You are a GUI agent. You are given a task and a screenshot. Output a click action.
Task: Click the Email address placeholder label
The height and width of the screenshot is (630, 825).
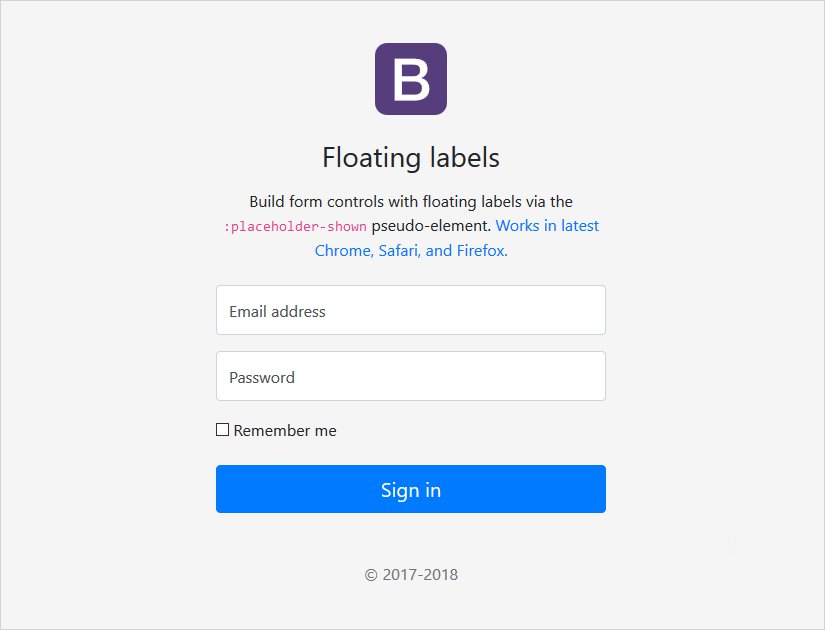click(x=277, y=312)
